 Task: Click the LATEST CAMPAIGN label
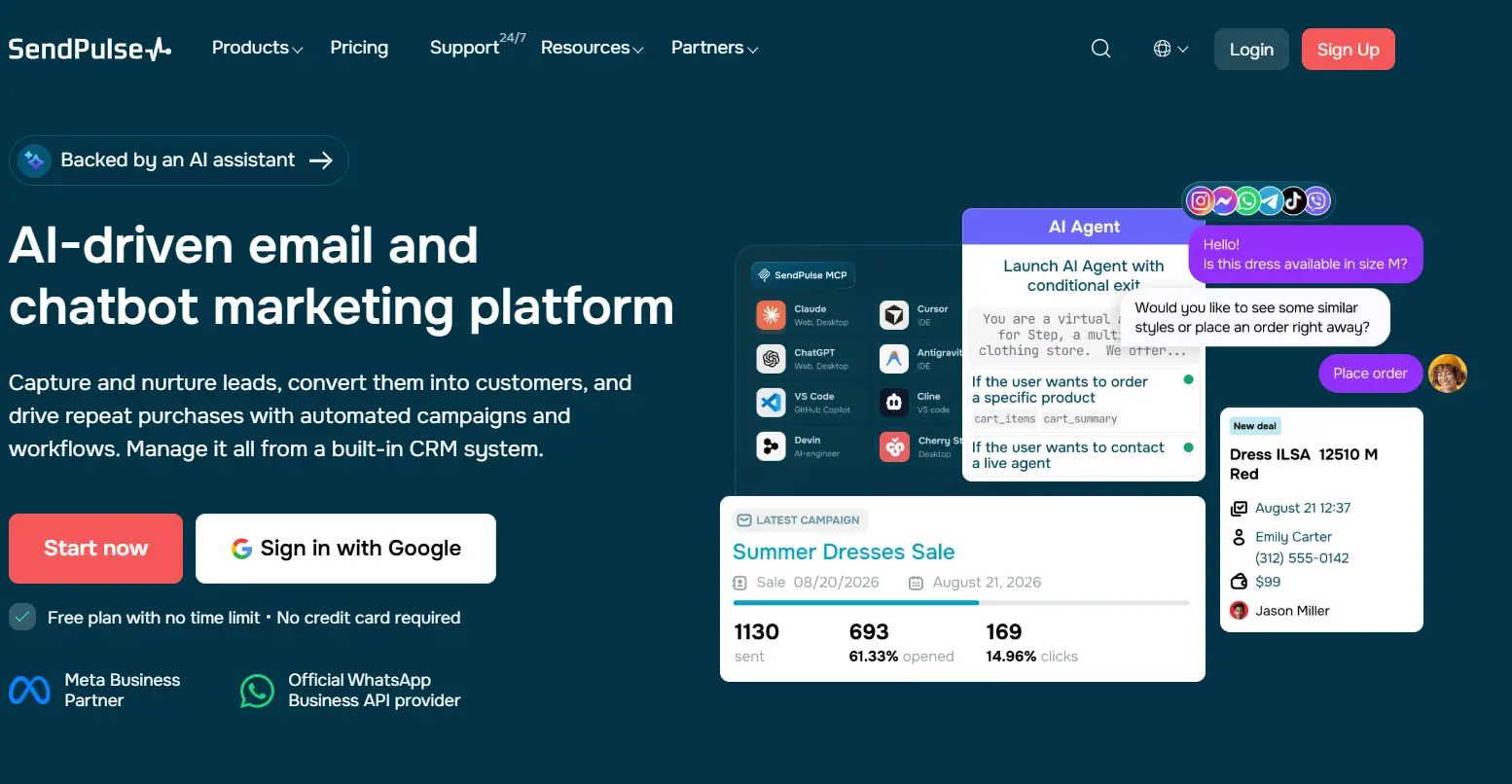pos(800,520)
